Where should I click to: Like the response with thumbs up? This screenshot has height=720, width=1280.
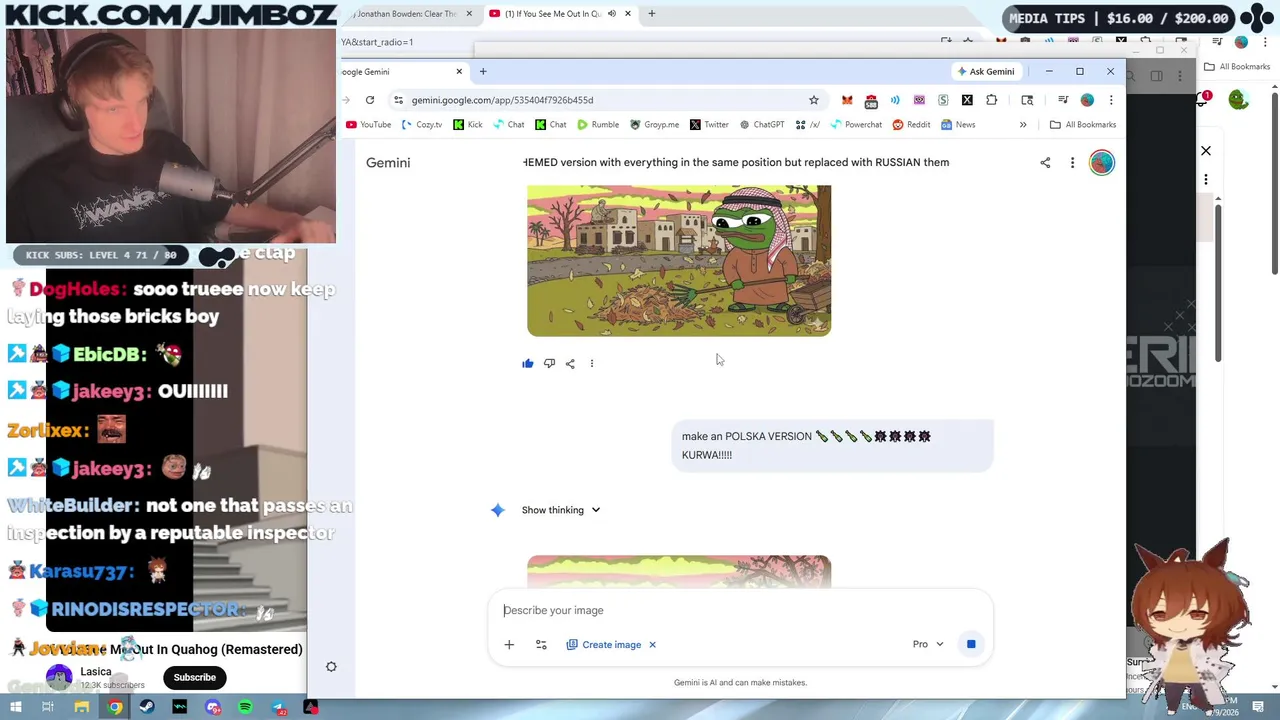pyautogui.click(x=528, y=363)
